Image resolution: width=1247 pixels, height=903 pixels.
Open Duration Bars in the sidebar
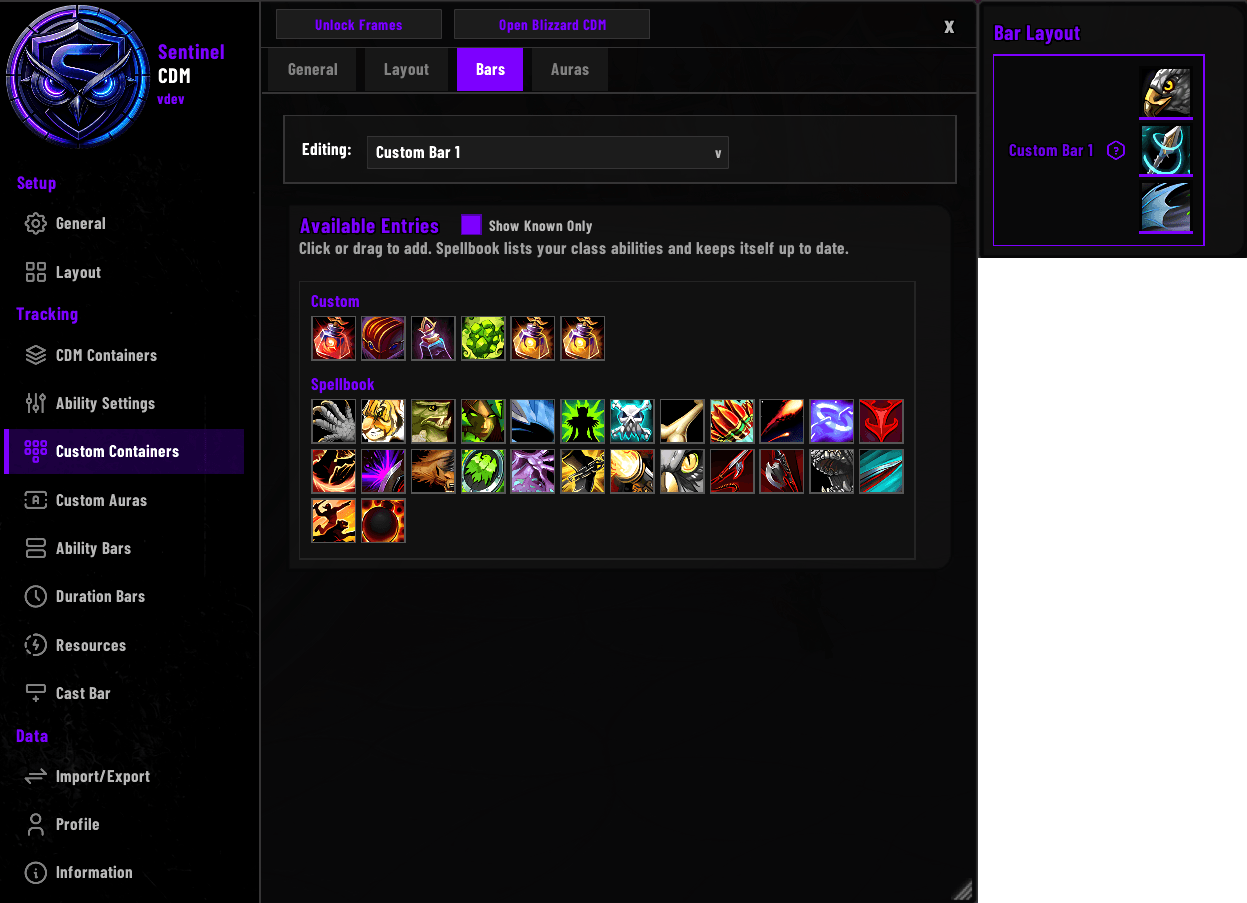click(124, 596)
